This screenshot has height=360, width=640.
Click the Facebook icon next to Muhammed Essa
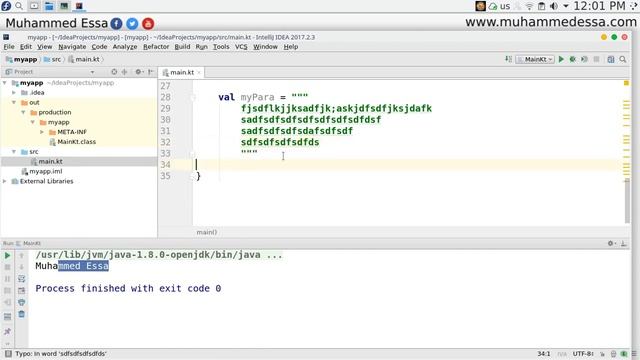pyautogui.click(x=116, y=24)
